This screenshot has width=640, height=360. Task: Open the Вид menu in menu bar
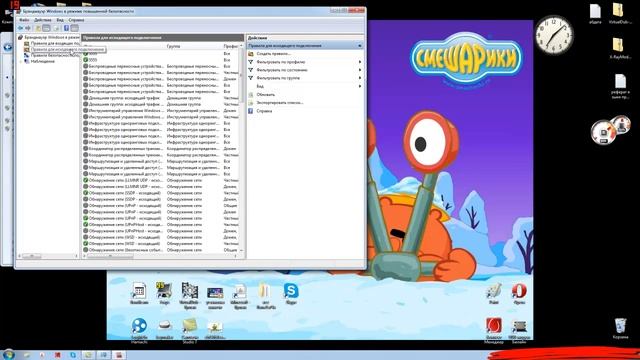tap(60, 20)
